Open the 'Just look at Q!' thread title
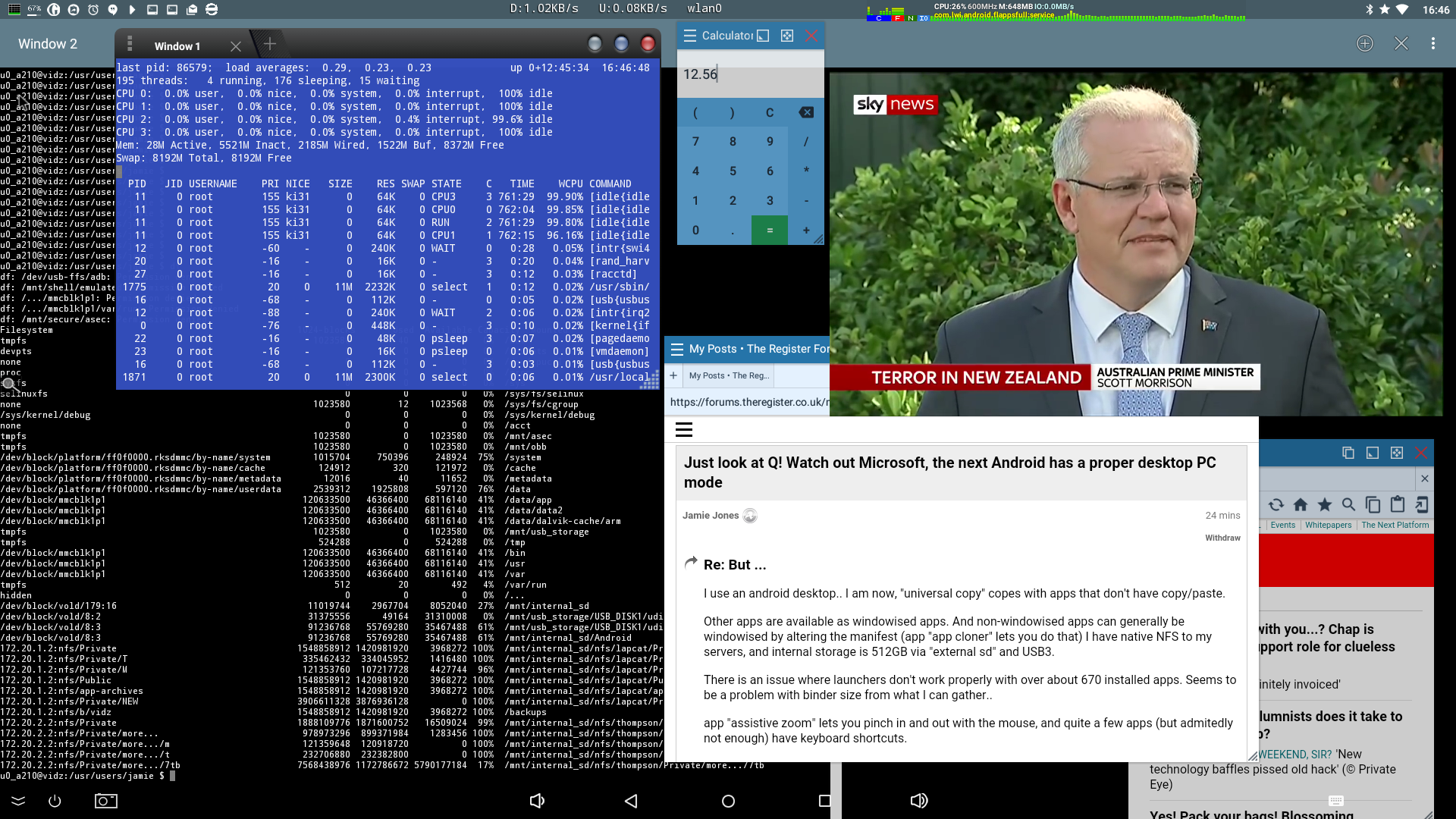 click(x=950, y=472)
